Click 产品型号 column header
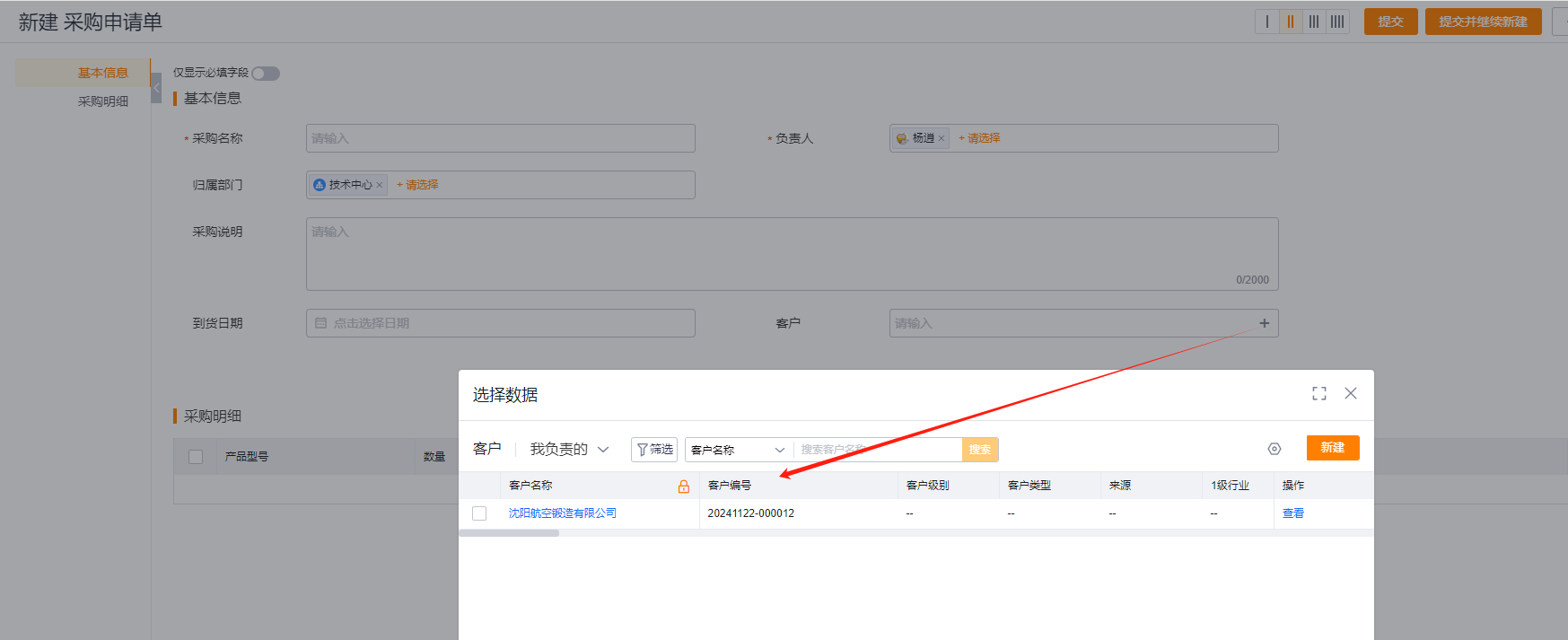The height and width of the screenshot is (640, 1568). coord(247,457)
